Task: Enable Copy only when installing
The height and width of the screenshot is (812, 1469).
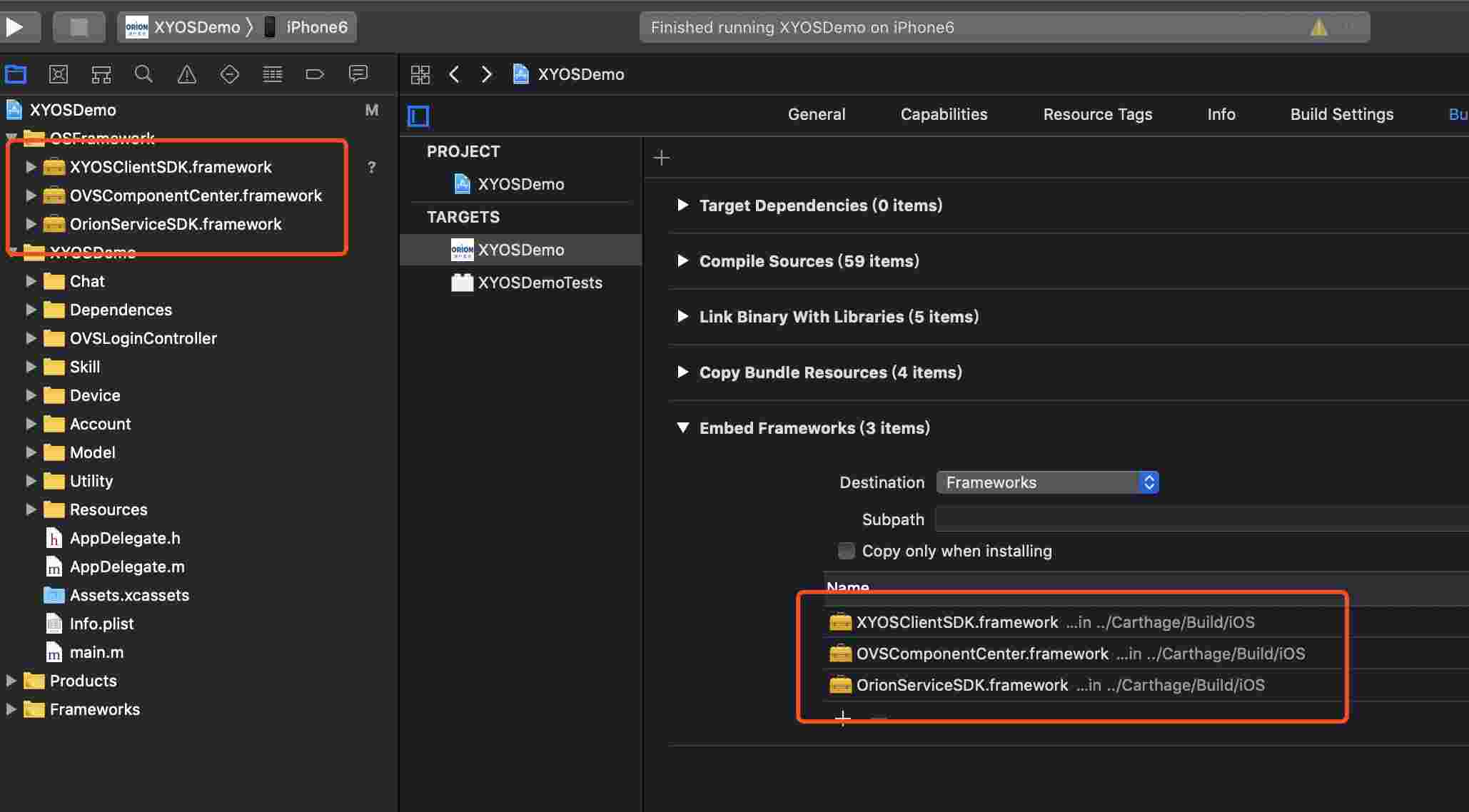Action: 846,551
